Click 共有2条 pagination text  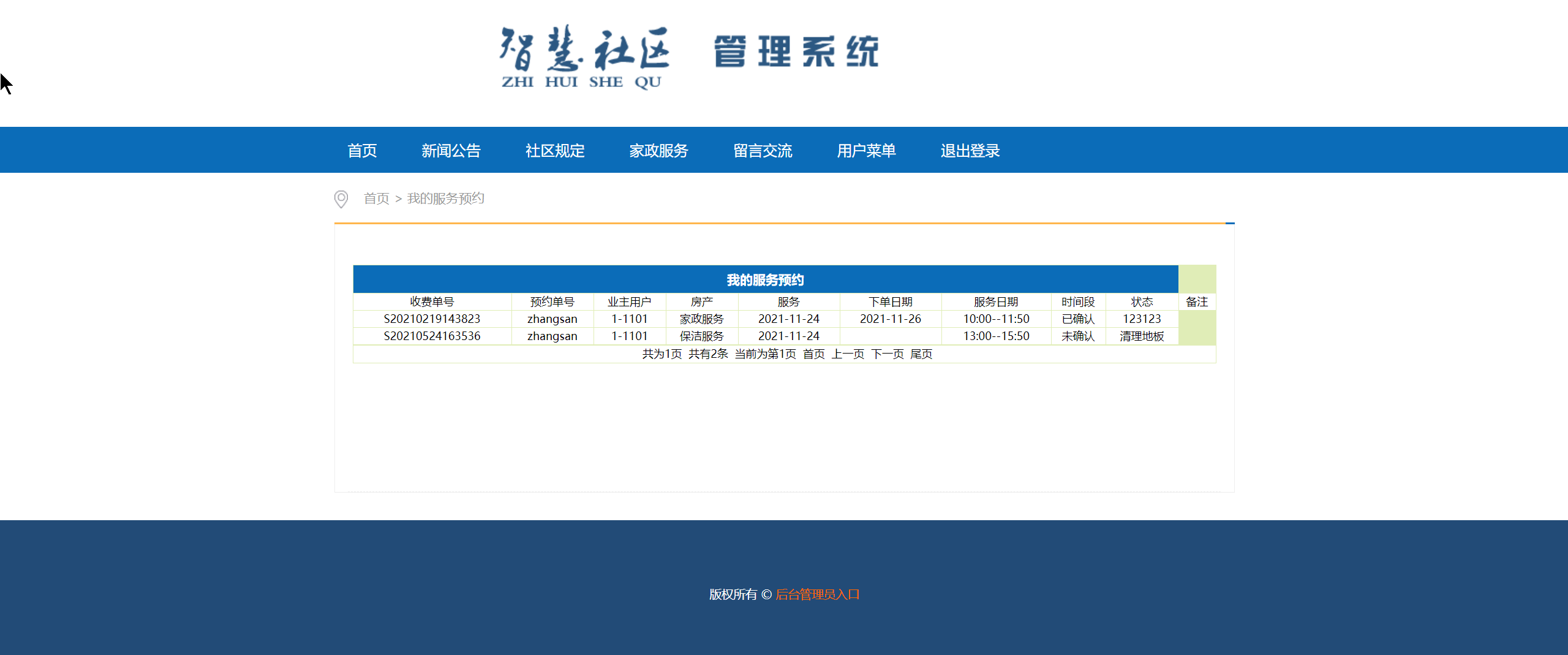[709, 354]
